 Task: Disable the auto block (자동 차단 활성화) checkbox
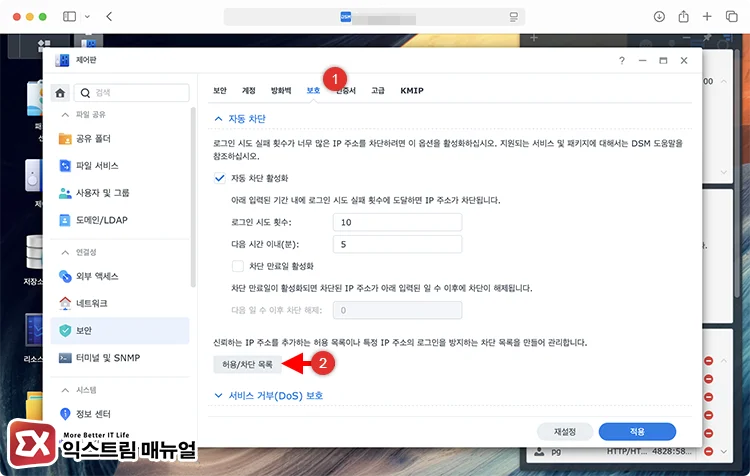pos(220,178)
